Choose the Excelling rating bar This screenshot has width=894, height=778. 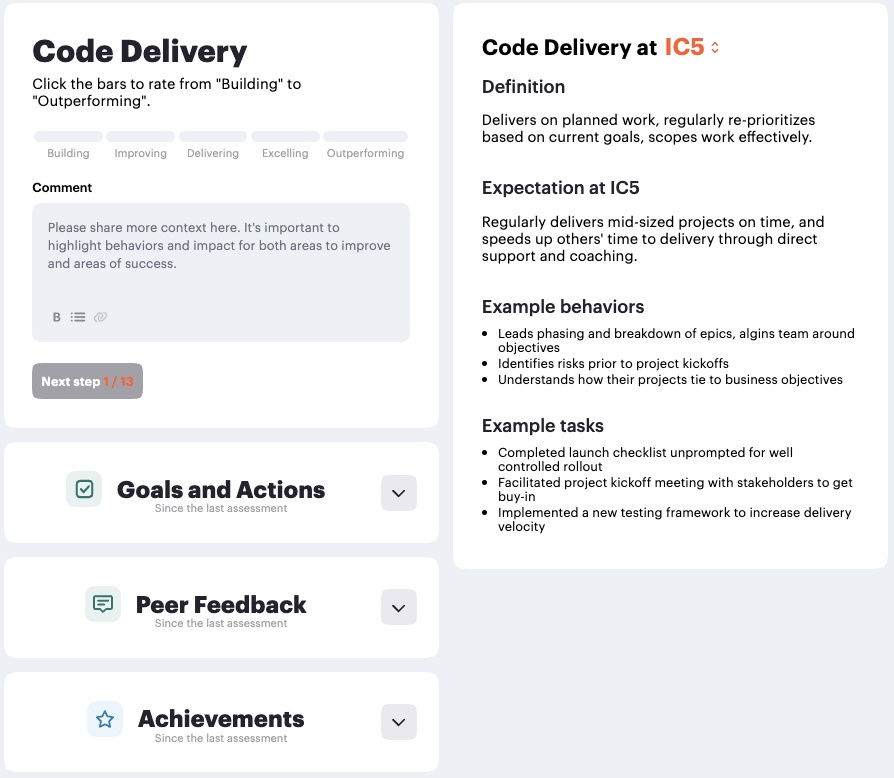(x=285, y=137)
